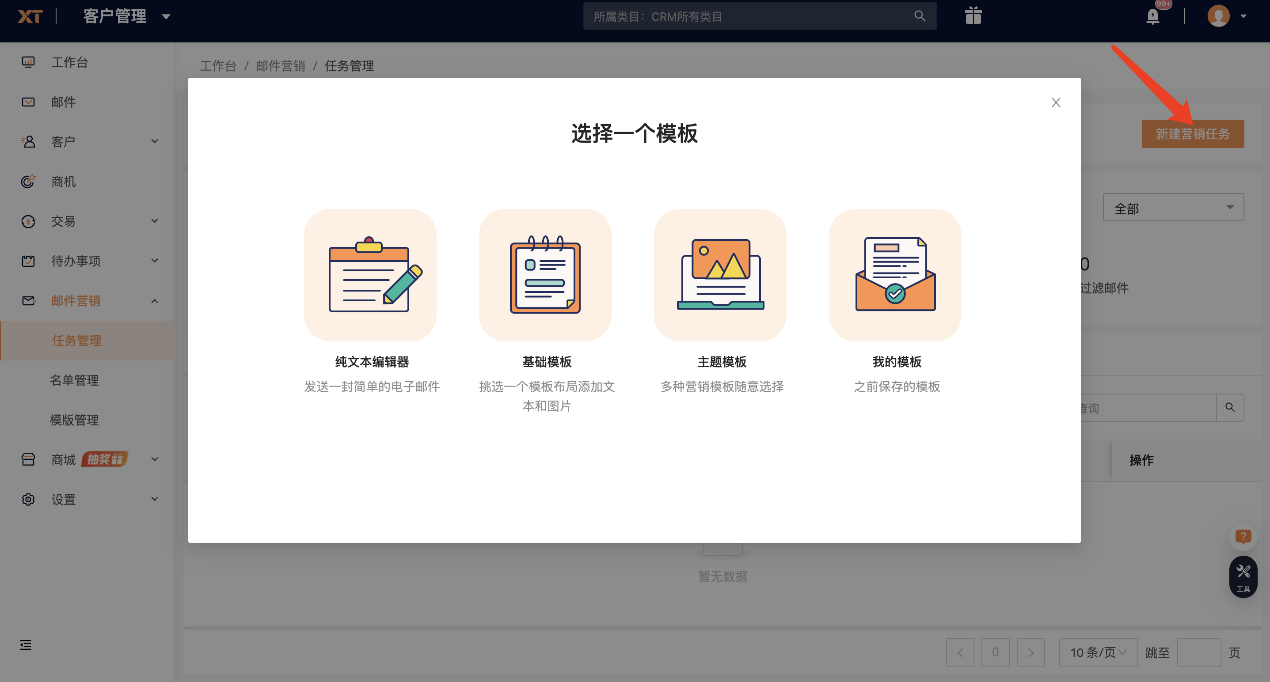
Task: Click the gift box icon in top bar
Action: pyautogui.click(x=972, y=16)
